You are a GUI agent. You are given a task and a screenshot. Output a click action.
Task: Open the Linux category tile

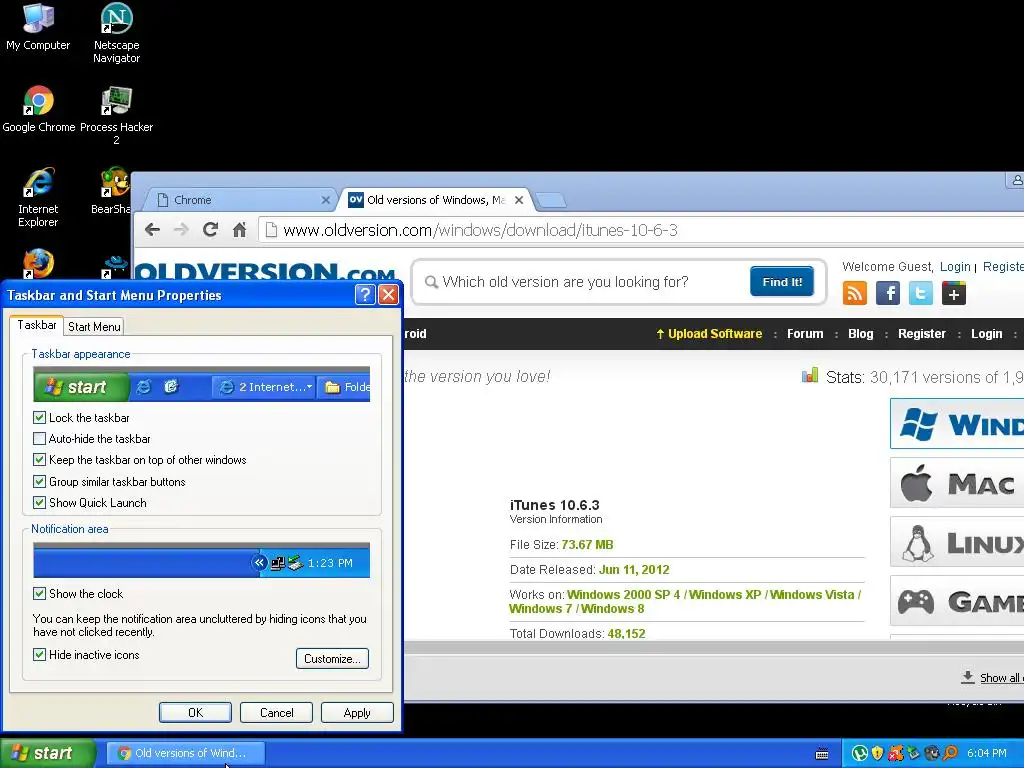(957, 543)
